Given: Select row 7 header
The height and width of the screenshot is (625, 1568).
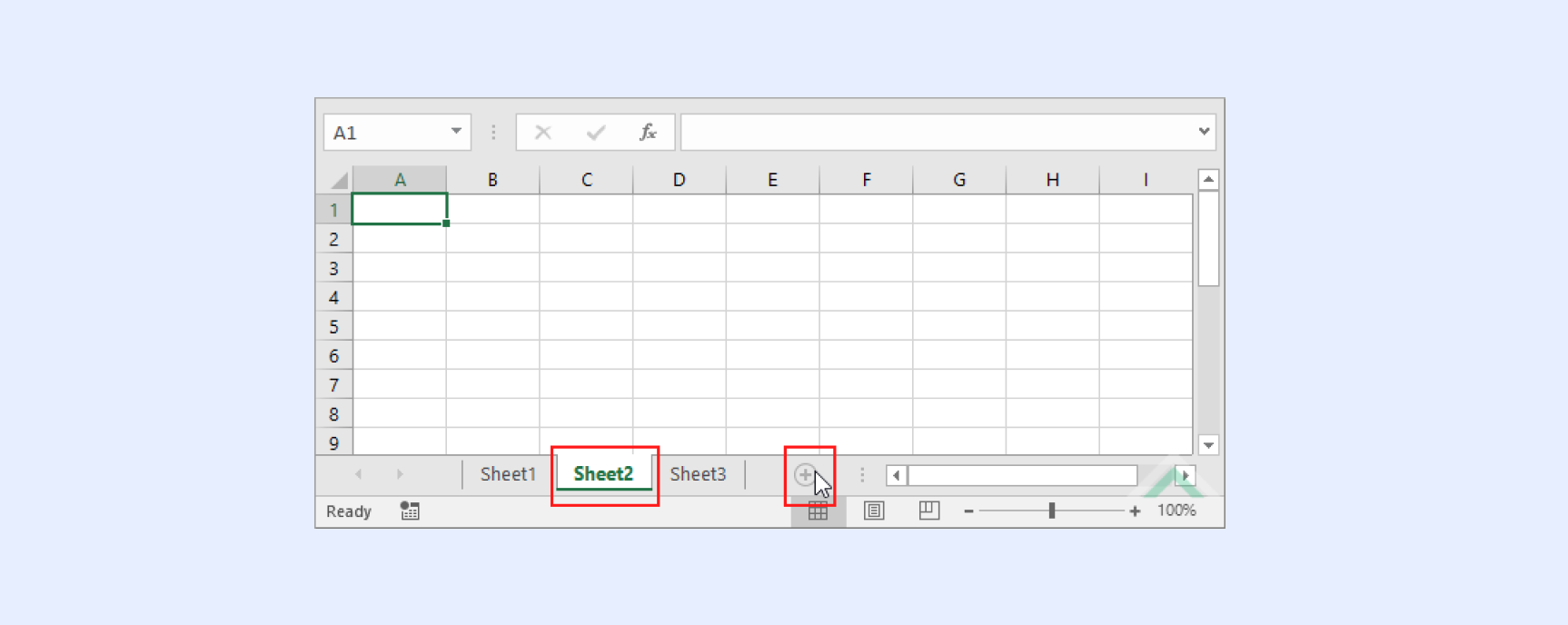Looking at the screenshot, I should (333, 384).
